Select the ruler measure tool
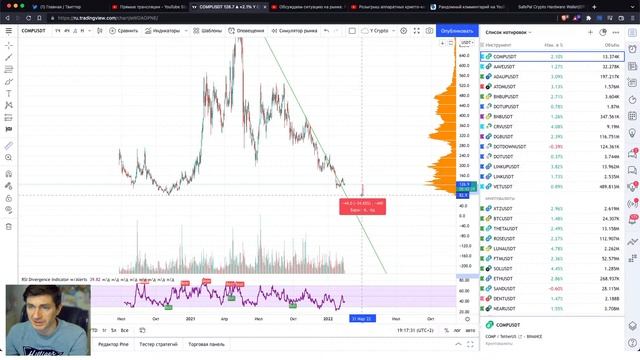Screen dimensions: 640x360 (x=9, y=145)
